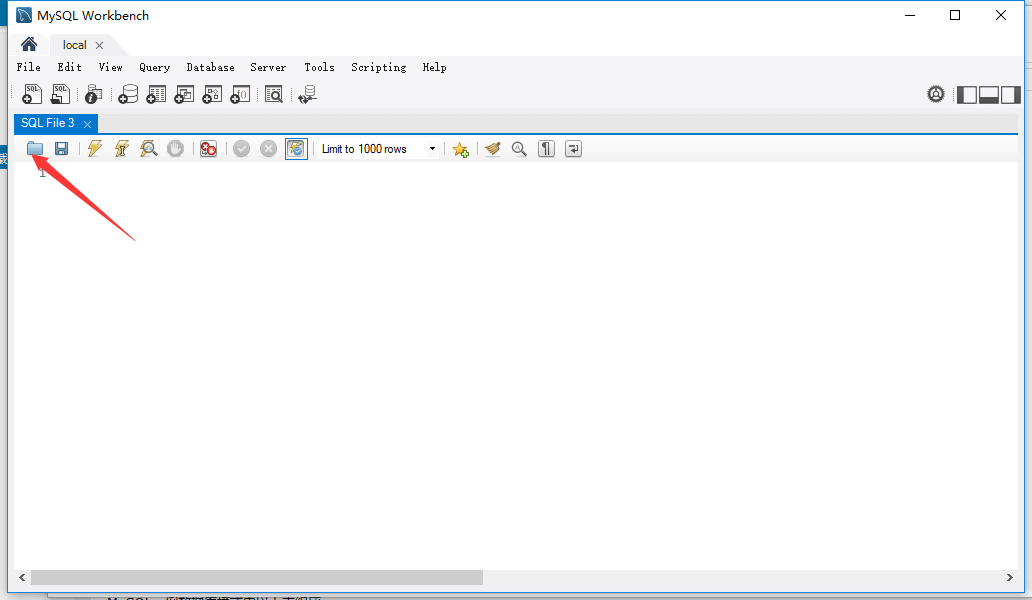Save current statement as snippet star icon
The image size is (1032, 600).
461,149
